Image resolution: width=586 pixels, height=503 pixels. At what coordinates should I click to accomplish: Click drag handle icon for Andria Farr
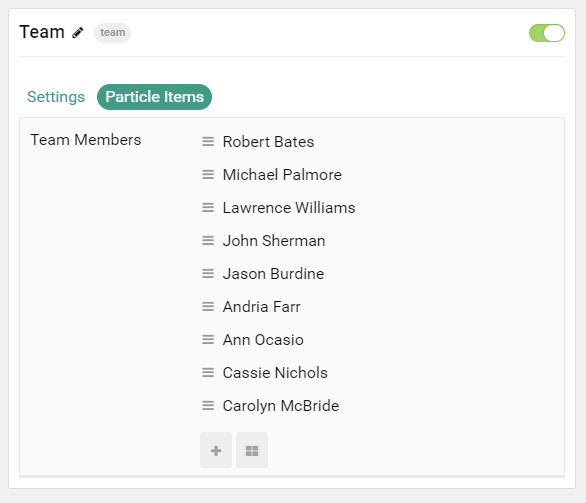[208, 306]
